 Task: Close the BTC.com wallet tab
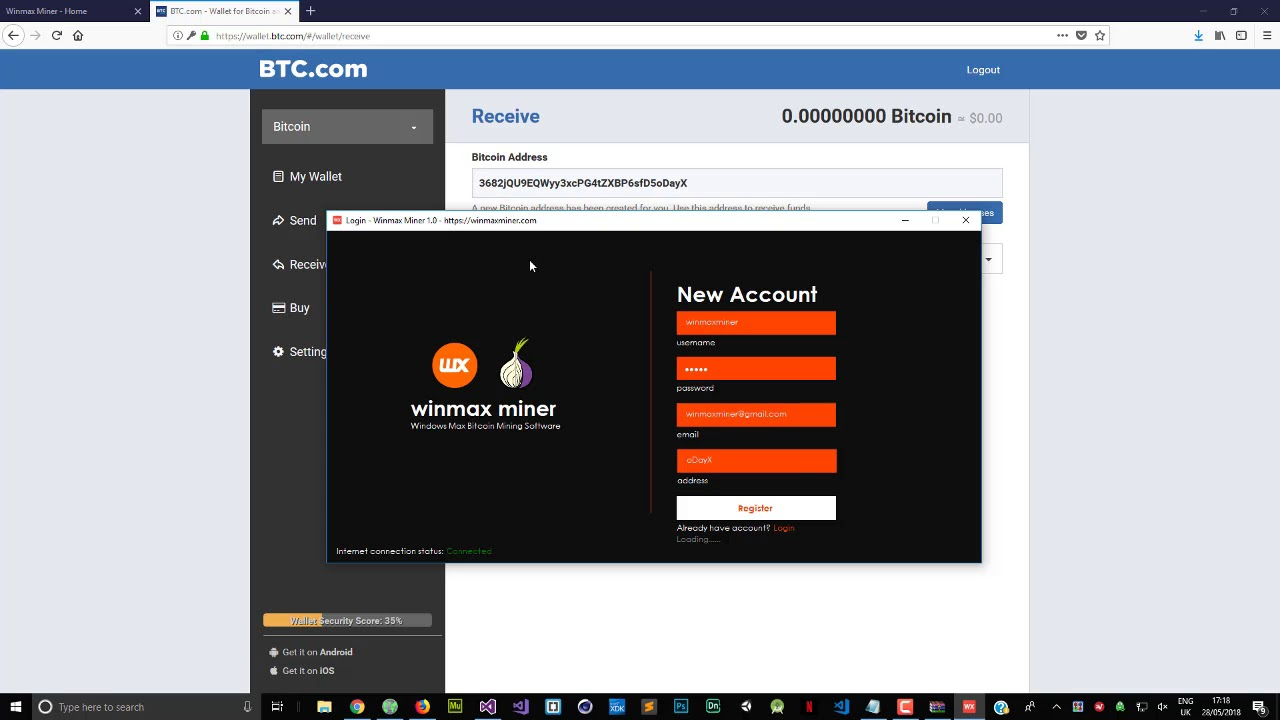288,11
